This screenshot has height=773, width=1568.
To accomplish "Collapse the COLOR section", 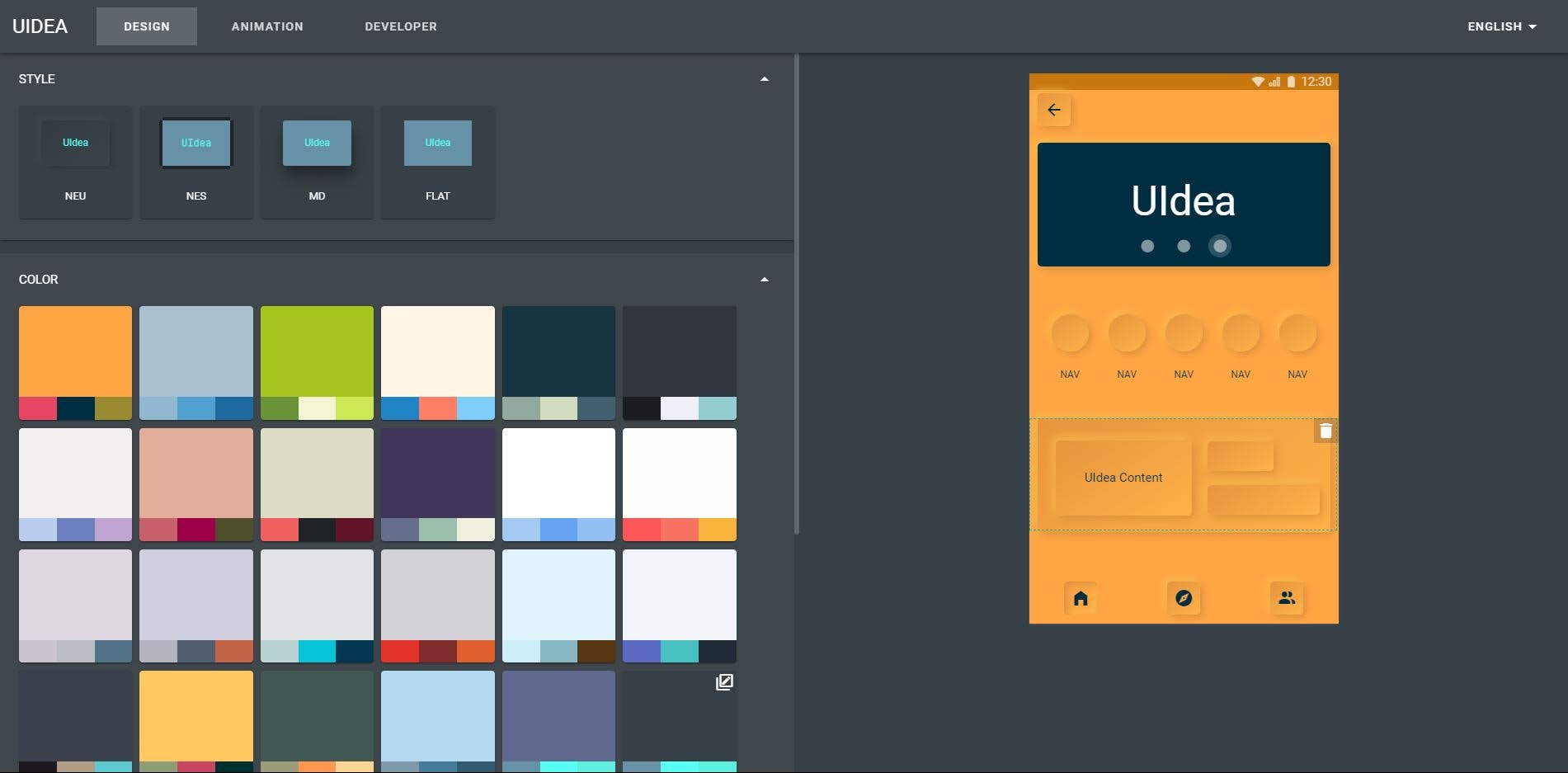I will 765,279.
